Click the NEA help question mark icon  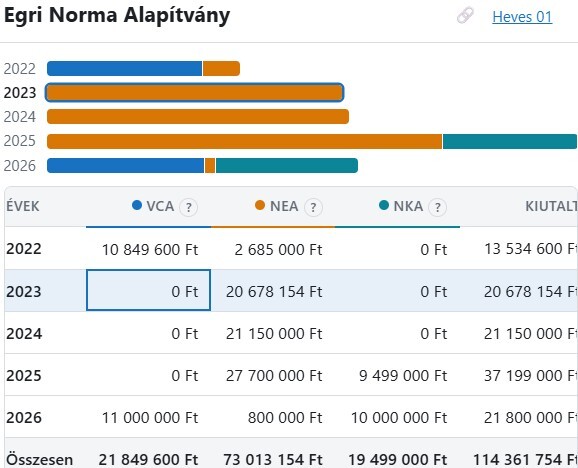point(313,207)
